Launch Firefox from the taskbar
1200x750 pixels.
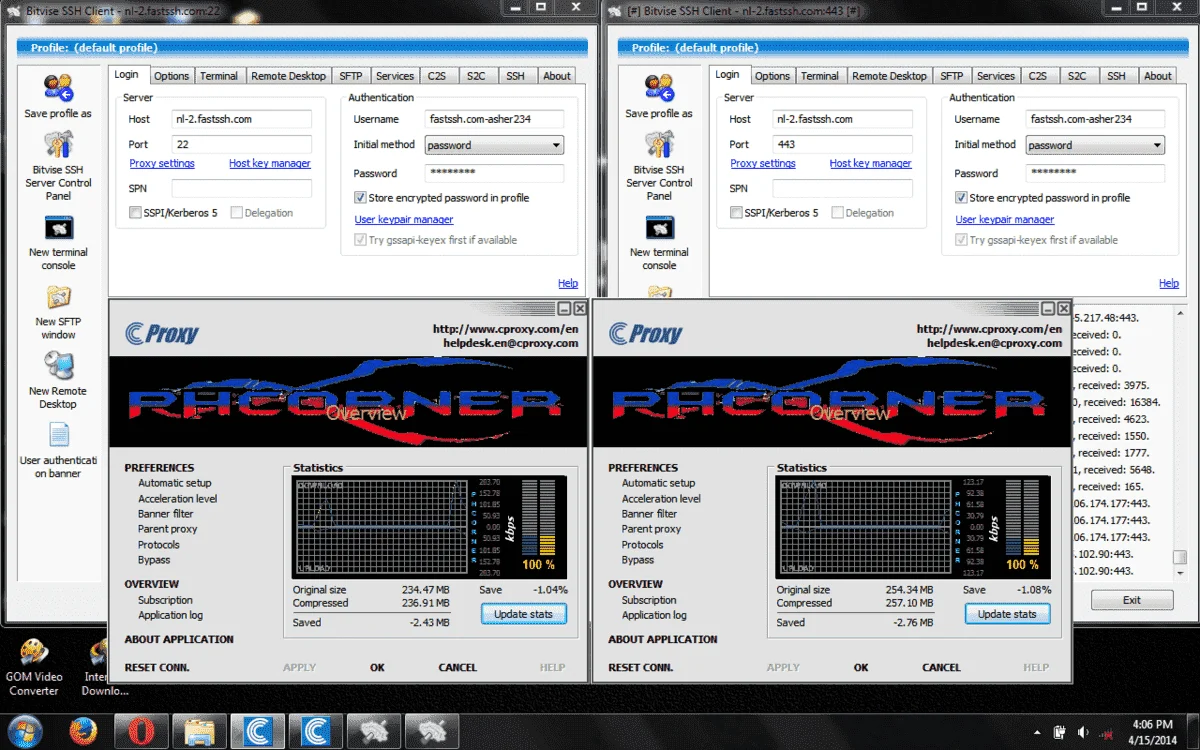point(83,731)
